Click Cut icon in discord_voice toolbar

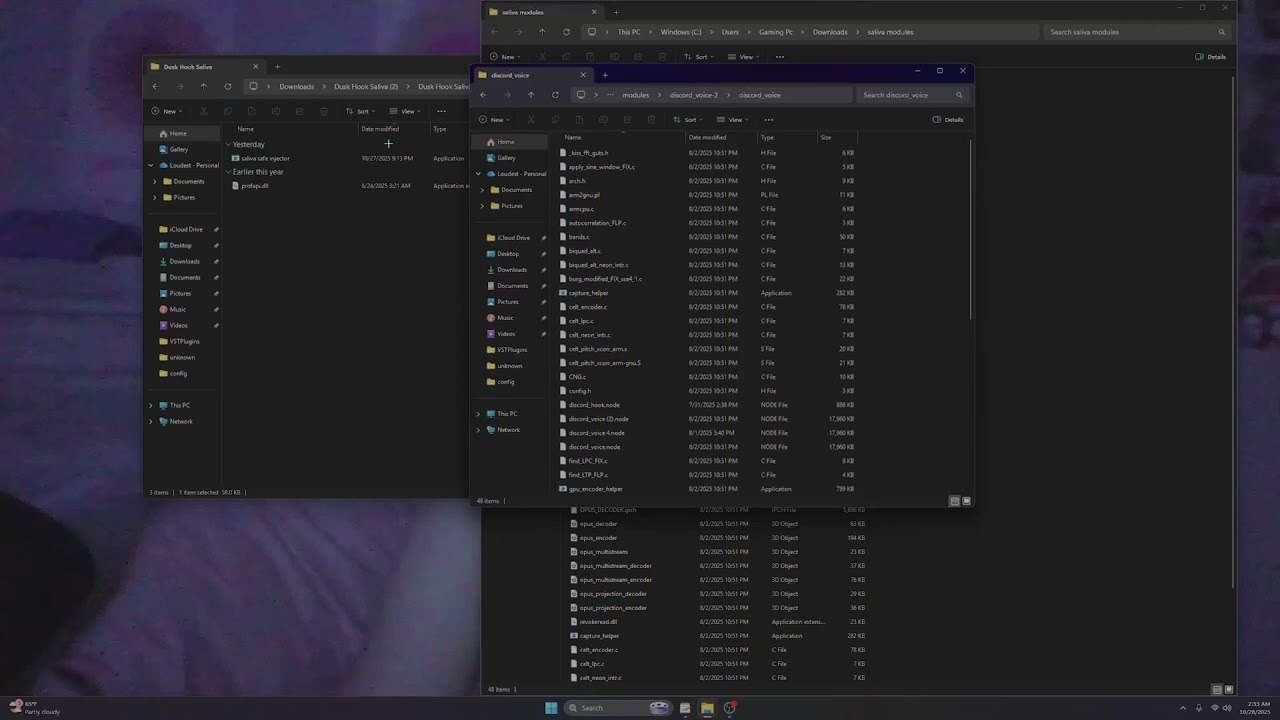pos(531,120)
